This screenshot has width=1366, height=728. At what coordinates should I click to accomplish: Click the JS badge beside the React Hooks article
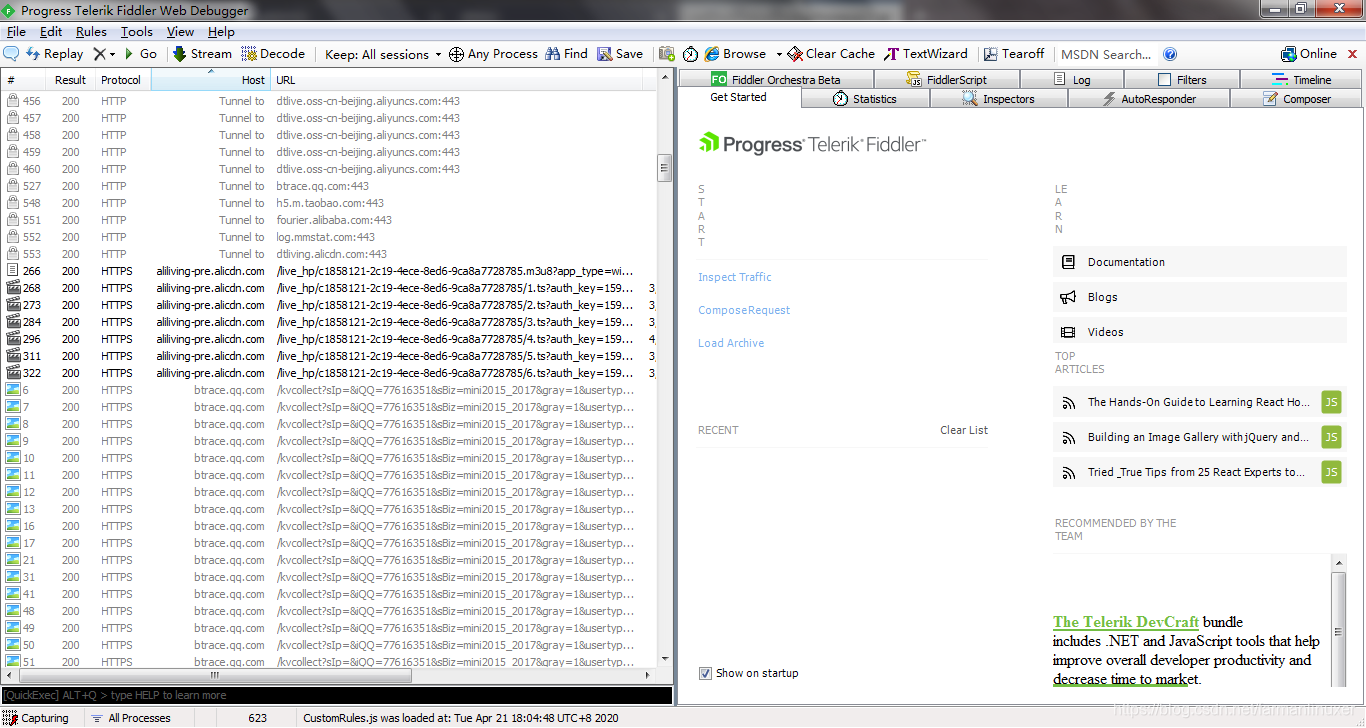[1331, 402]
